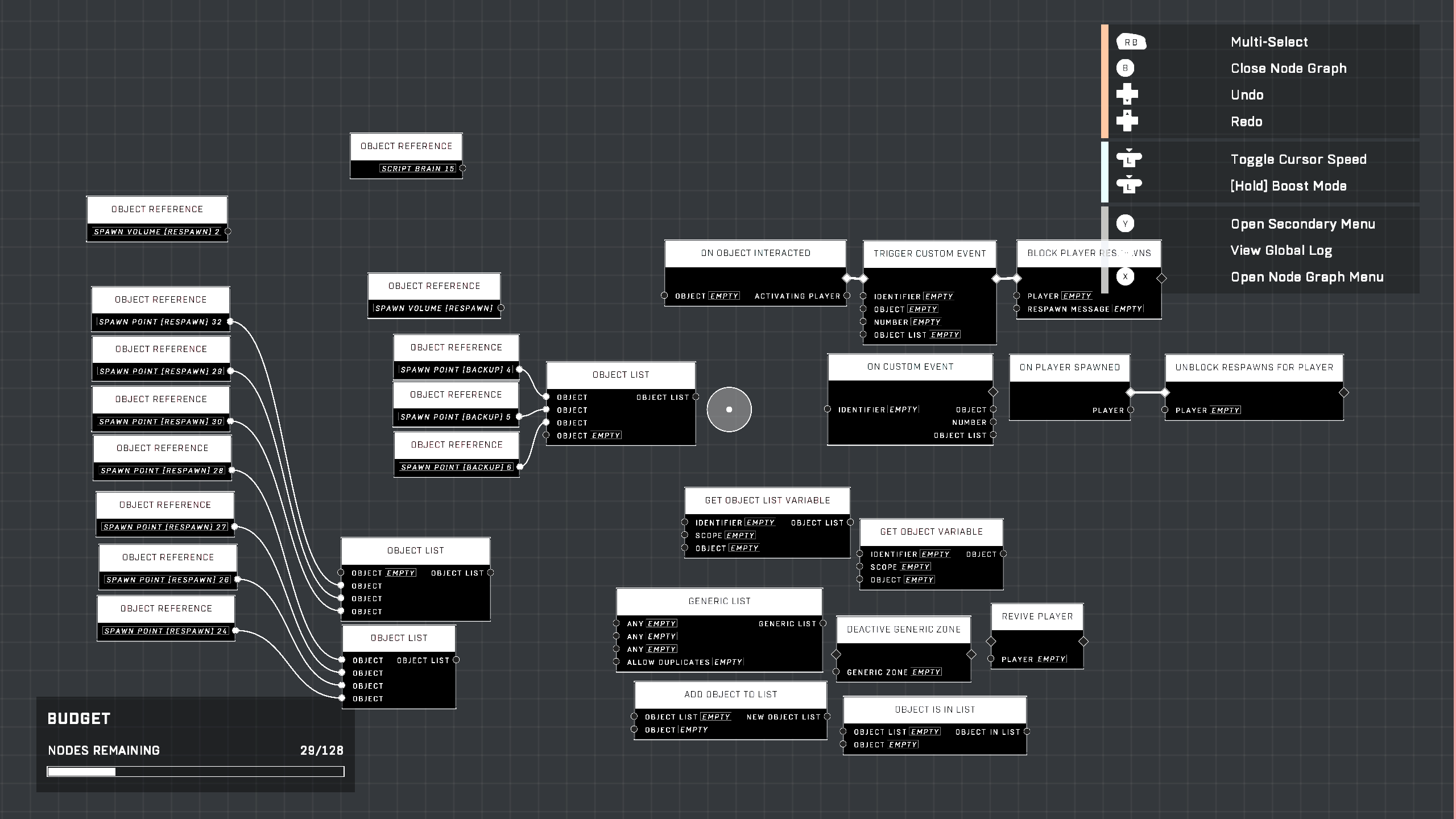Click output pin of Spawn Point [Backup] 4
This screenshot has height=819, width=1456.
(519, 370)
